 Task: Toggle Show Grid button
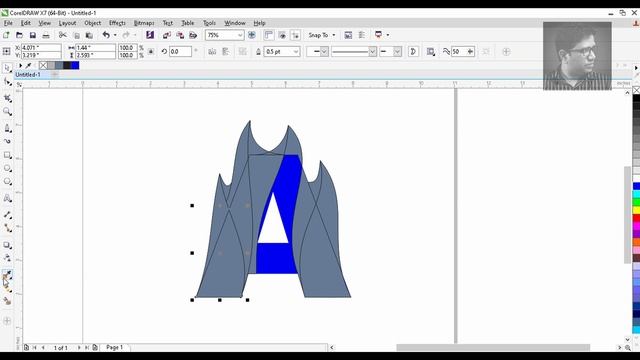click(x=282, y=35)
